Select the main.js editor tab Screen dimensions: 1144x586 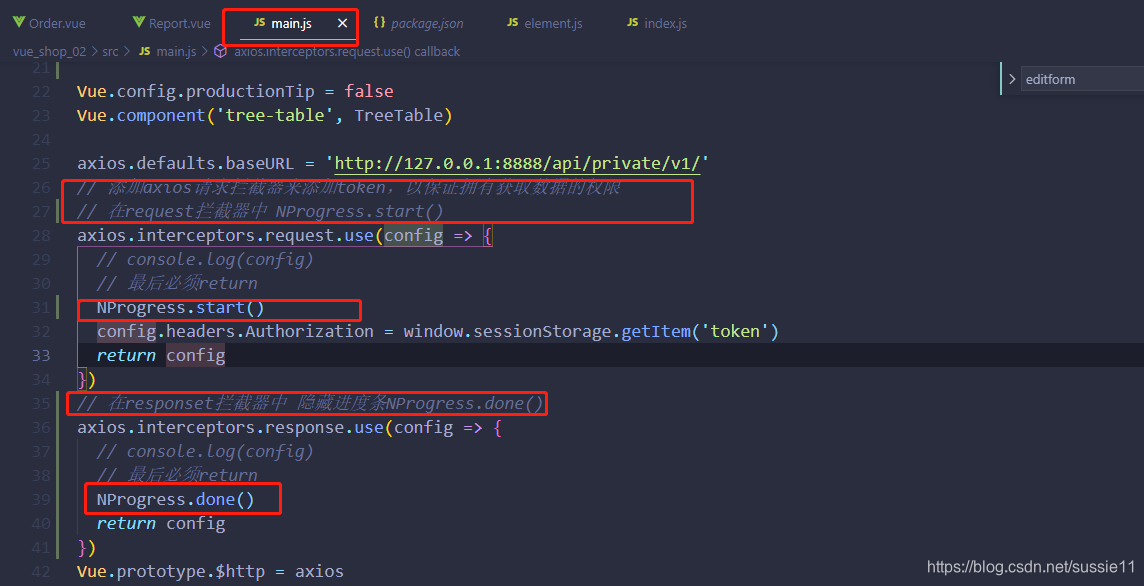click(290, 23)
